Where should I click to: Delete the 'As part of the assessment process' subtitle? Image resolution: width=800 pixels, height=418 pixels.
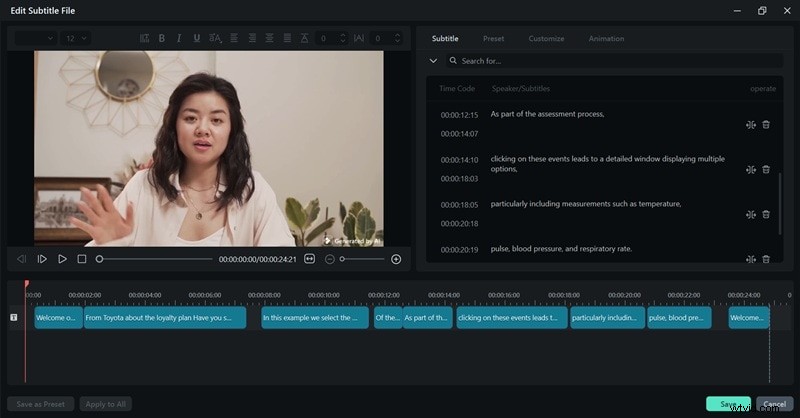tap(766, 125)
